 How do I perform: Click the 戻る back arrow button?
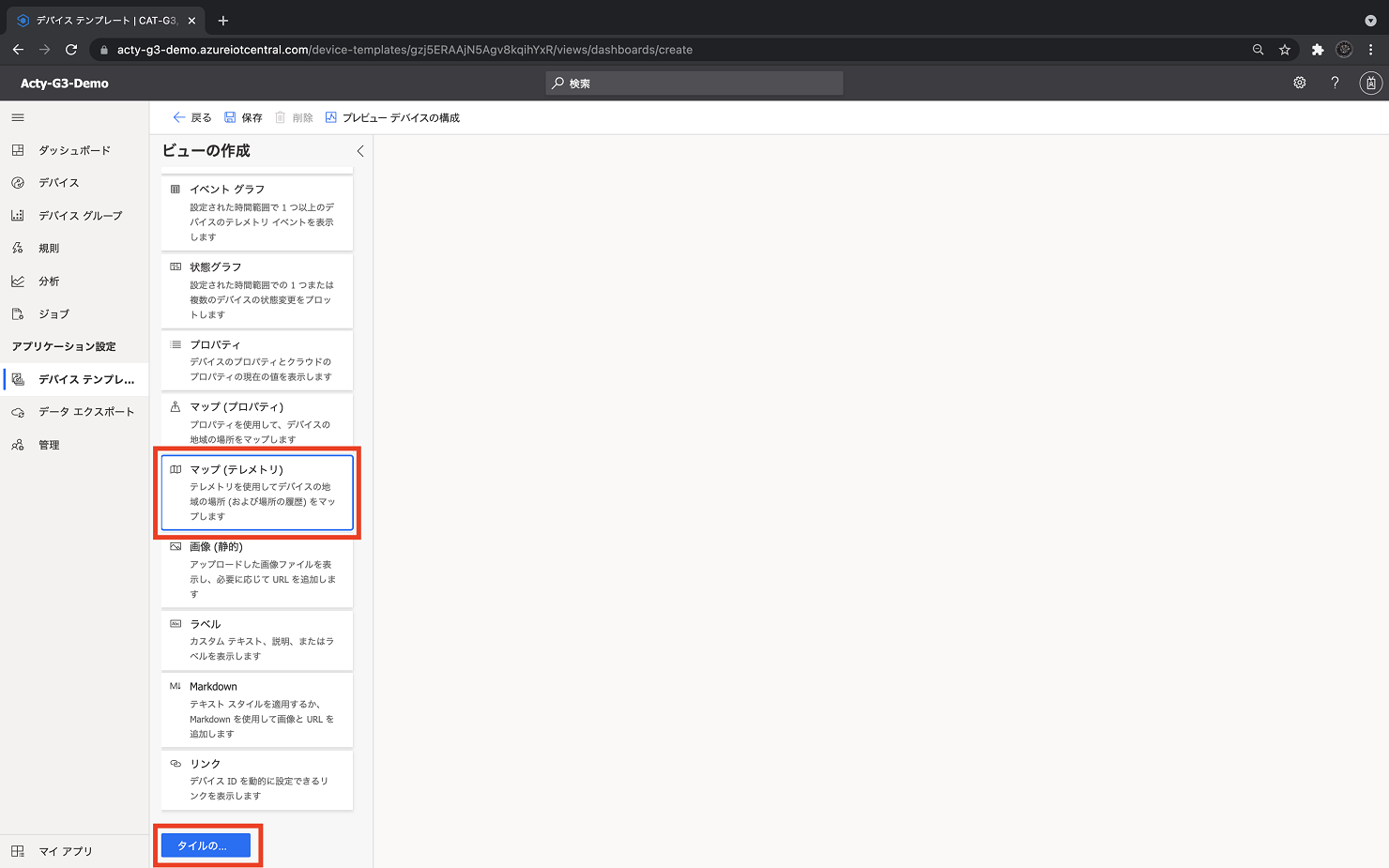tap(192, 117)
